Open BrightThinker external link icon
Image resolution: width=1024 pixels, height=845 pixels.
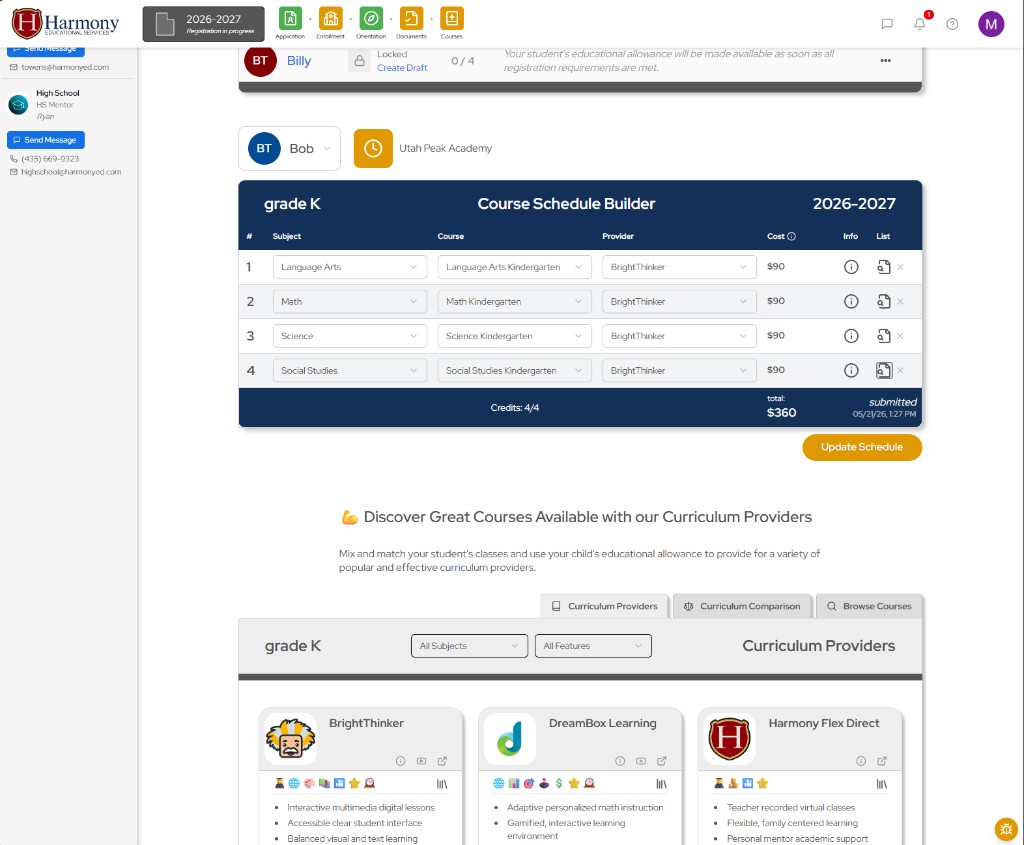pyautogui.click(x=442, y=761)
